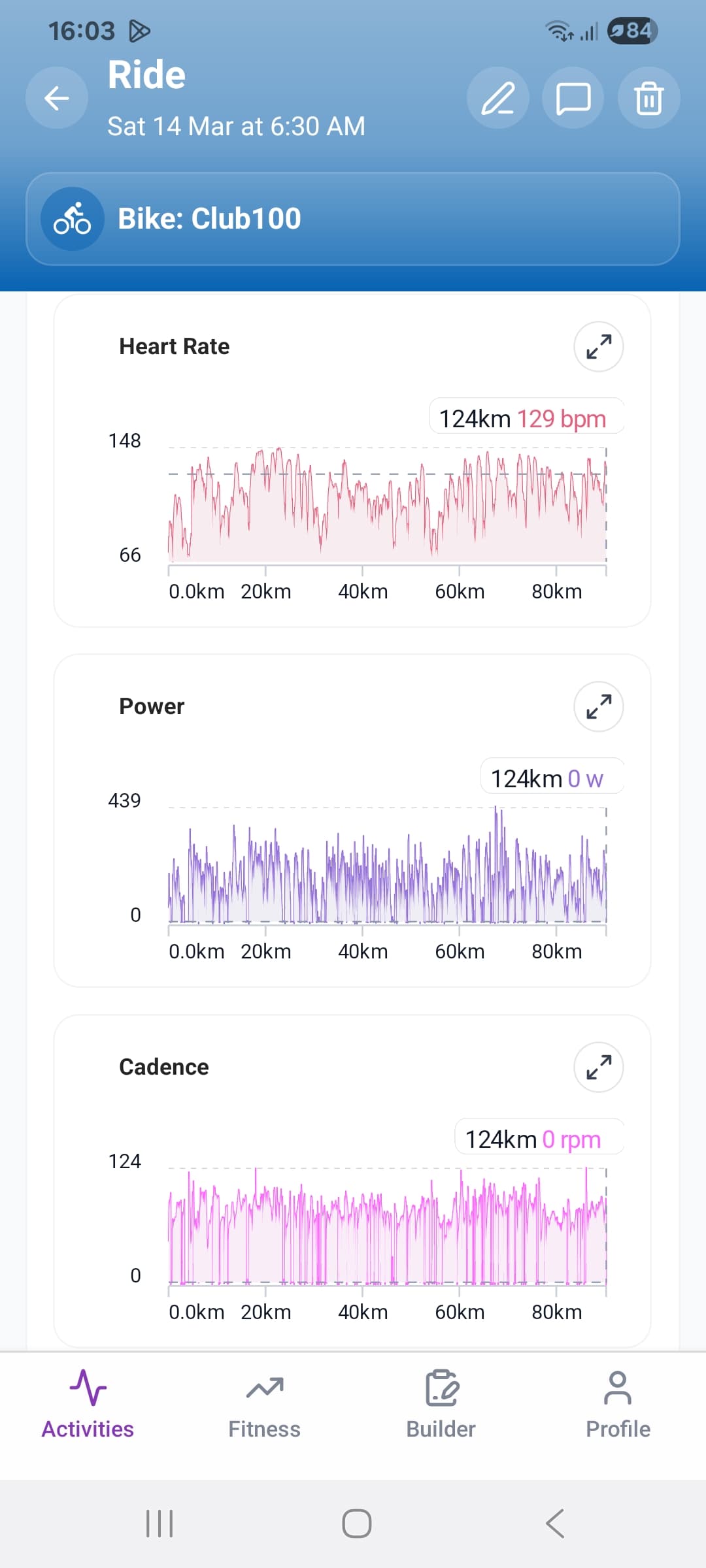Tap the Ride title text
This screenshot has height=1568, width=706.
146,74
